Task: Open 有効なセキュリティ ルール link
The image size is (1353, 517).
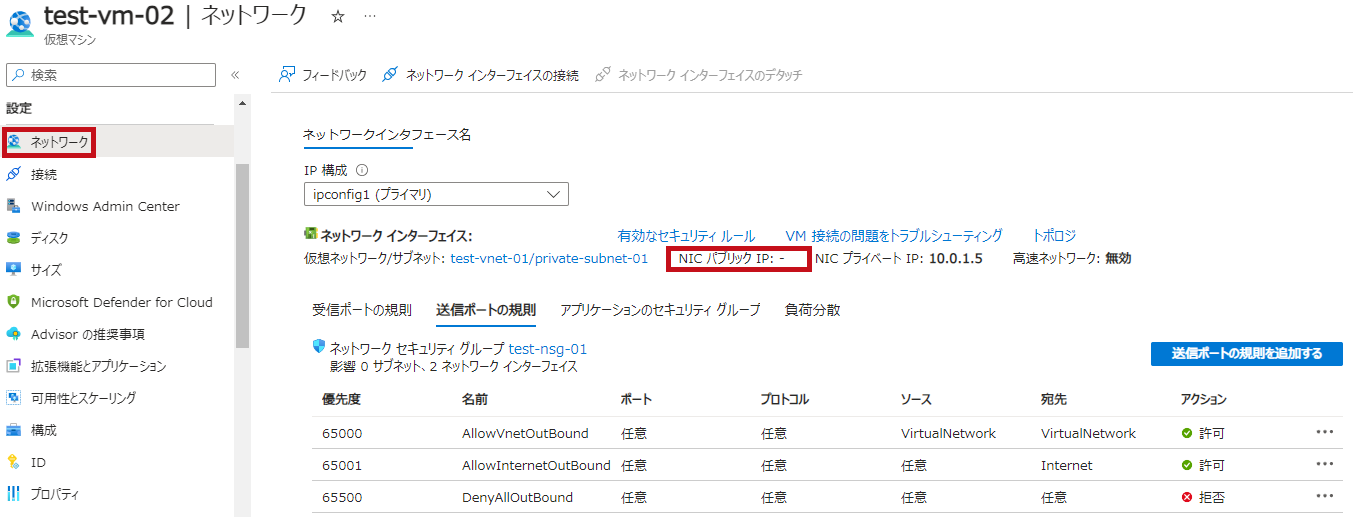Action: pos(686,236)
